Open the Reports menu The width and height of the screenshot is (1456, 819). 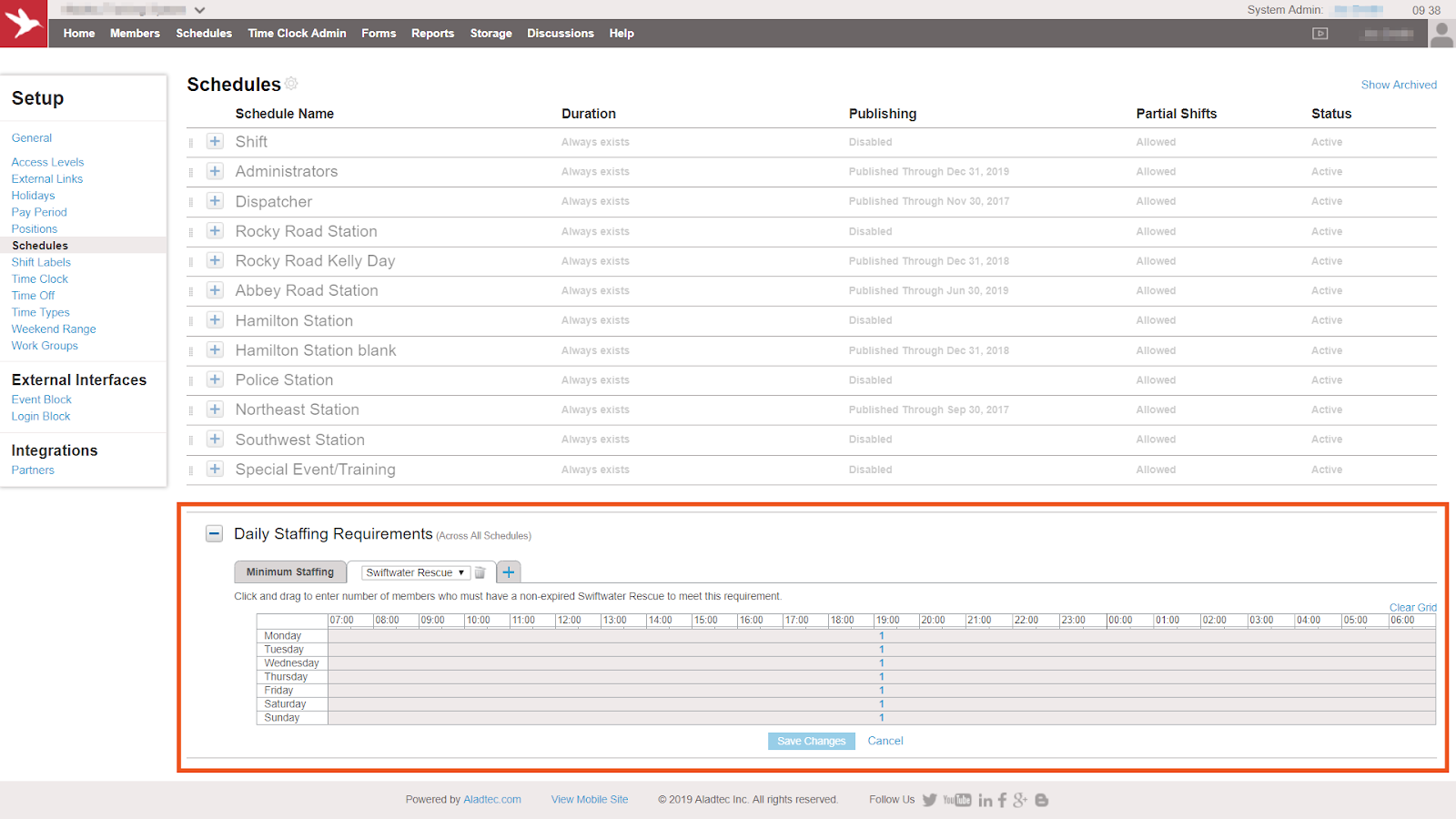tap(432, 34)
